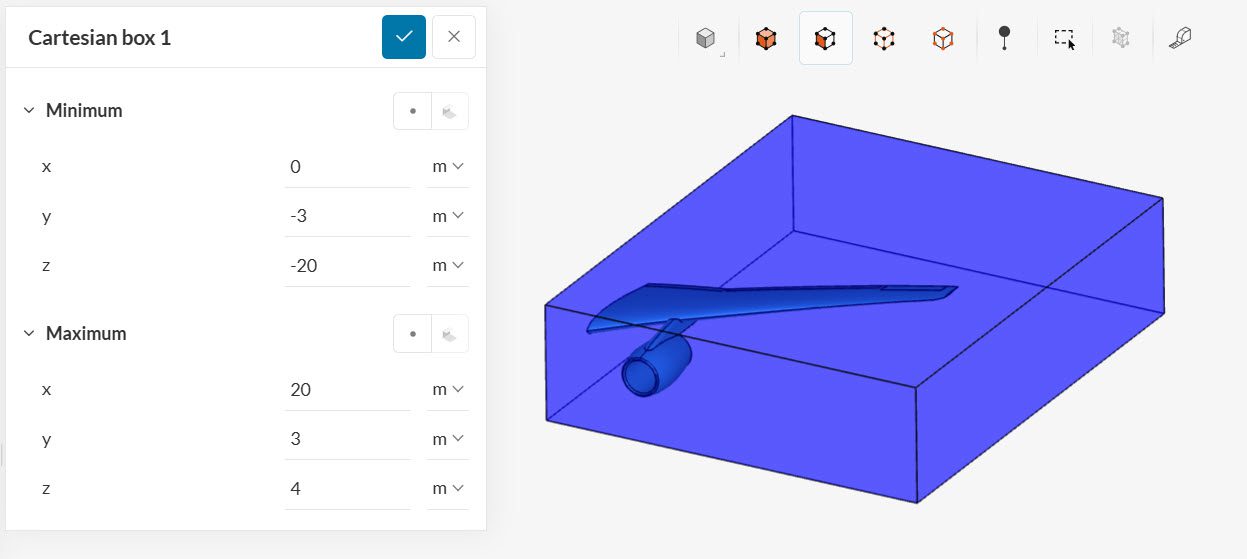Select the tape measure tool
The image size is (1247, 559).
(x=1180, y=39)
